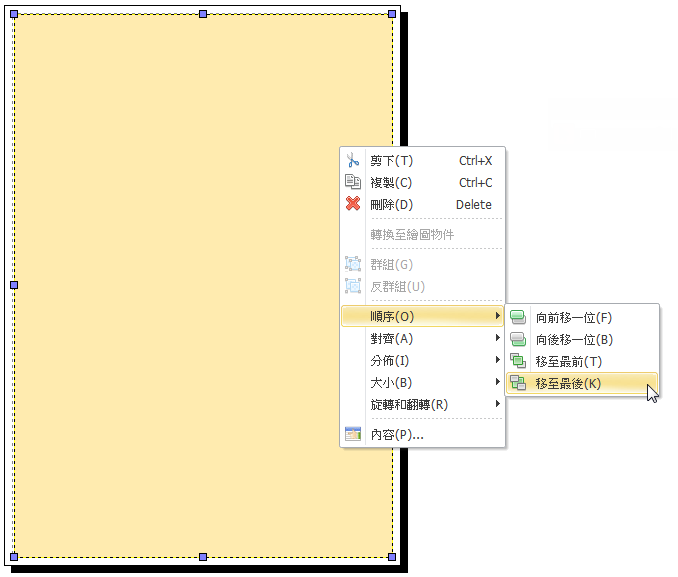Click the bottom-left selection handle
The height and width of the screenshot is (577, 678).
14,557
